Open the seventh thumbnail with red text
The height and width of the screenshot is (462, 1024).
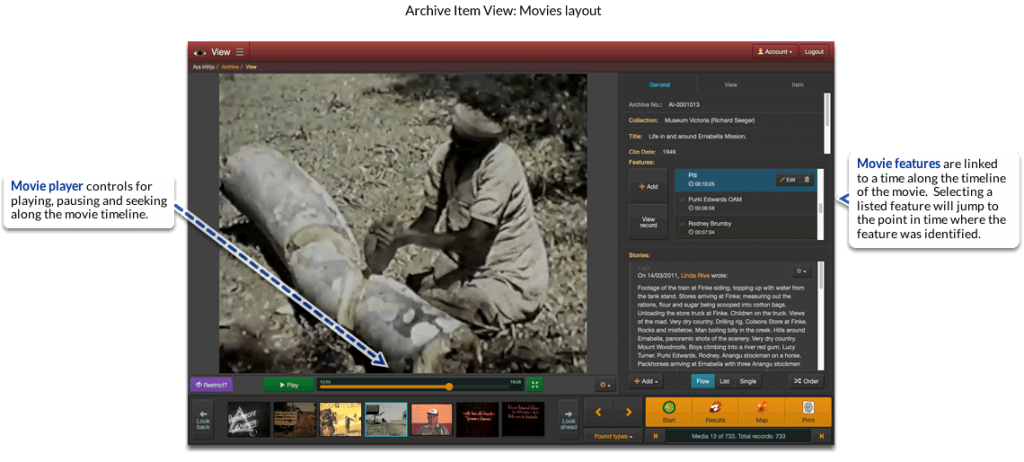coord(523,420)
